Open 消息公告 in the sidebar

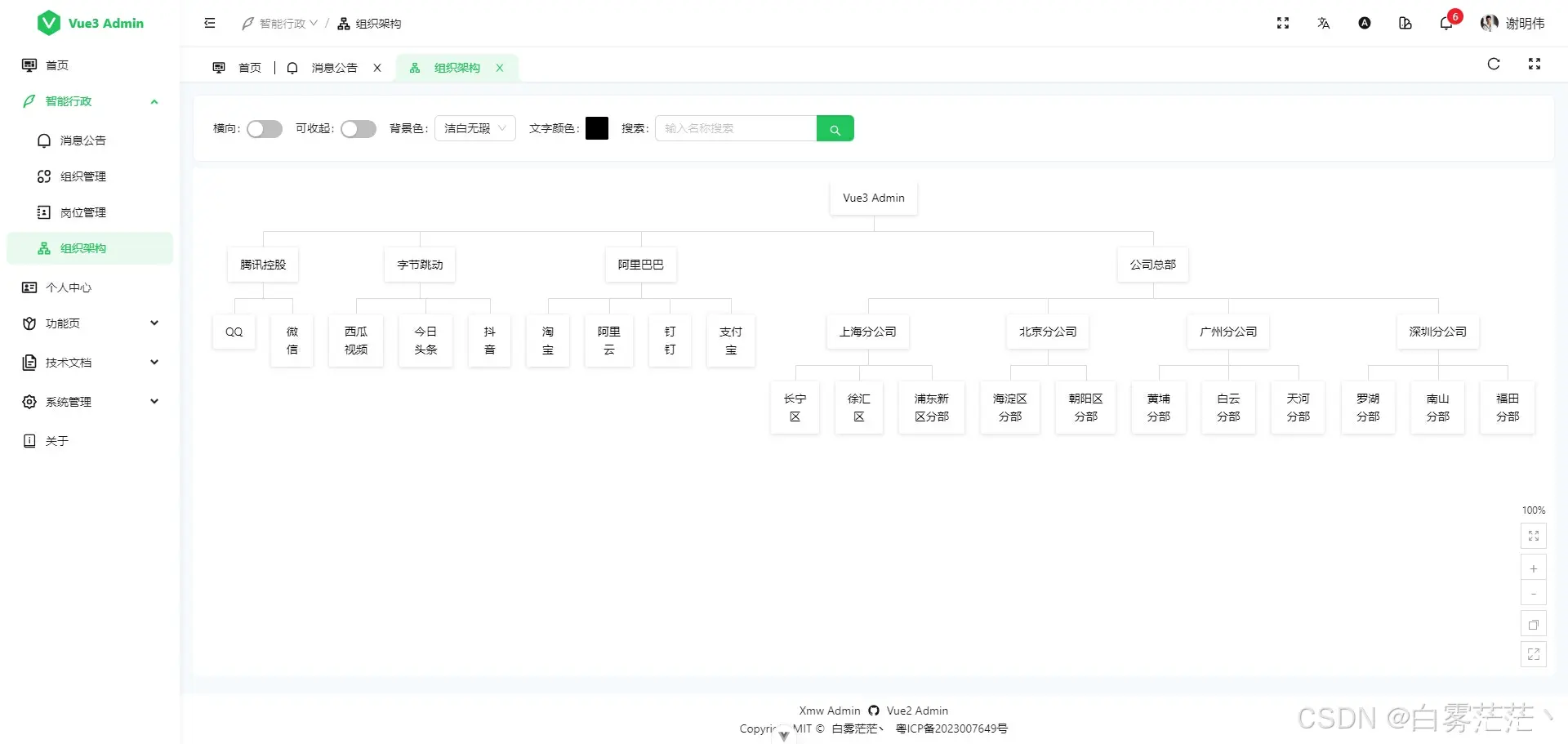[x=90, y=140]
